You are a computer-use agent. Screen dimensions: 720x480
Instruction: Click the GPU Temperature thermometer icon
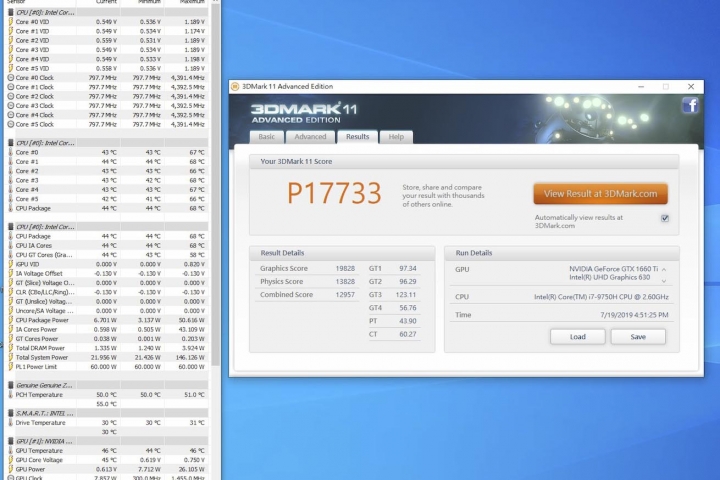click(x=11, y=451)
